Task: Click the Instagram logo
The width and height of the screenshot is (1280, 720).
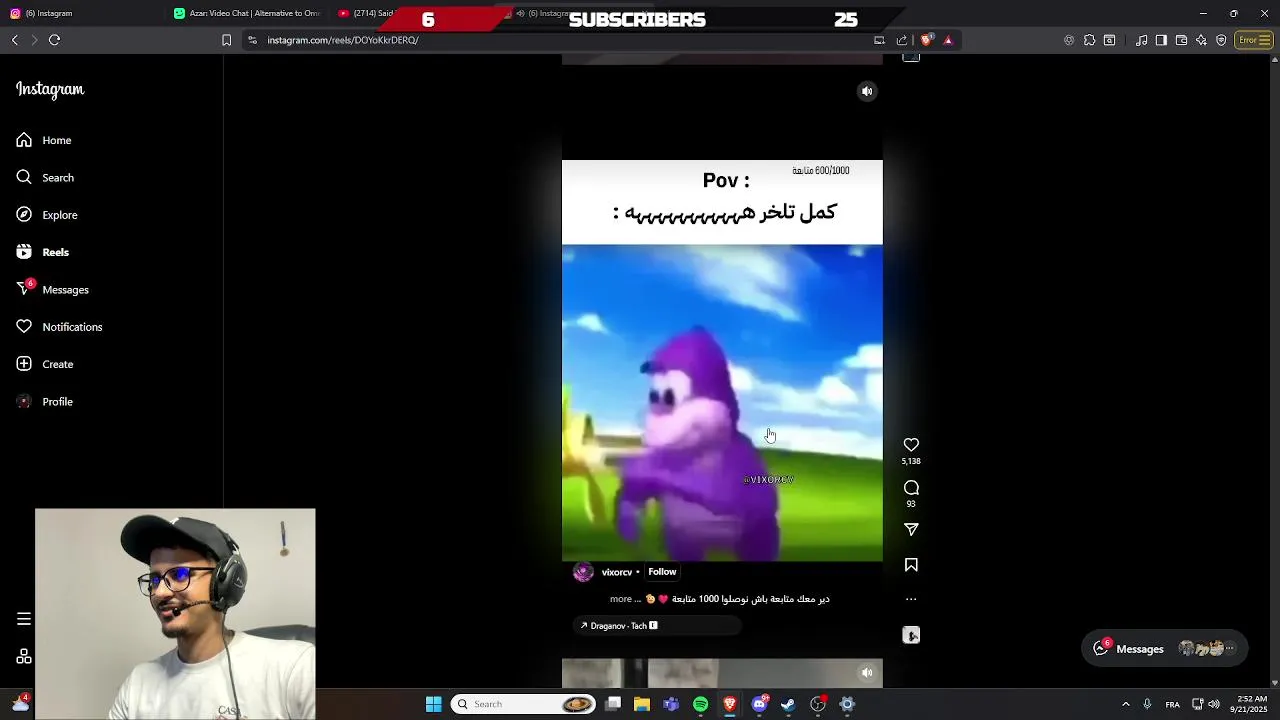Action: 50,89
